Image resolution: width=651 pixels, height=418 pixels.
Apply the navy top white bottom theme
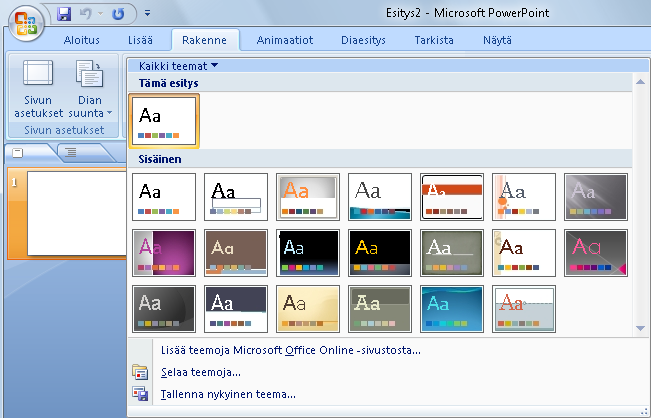click(x=236, y=309)
